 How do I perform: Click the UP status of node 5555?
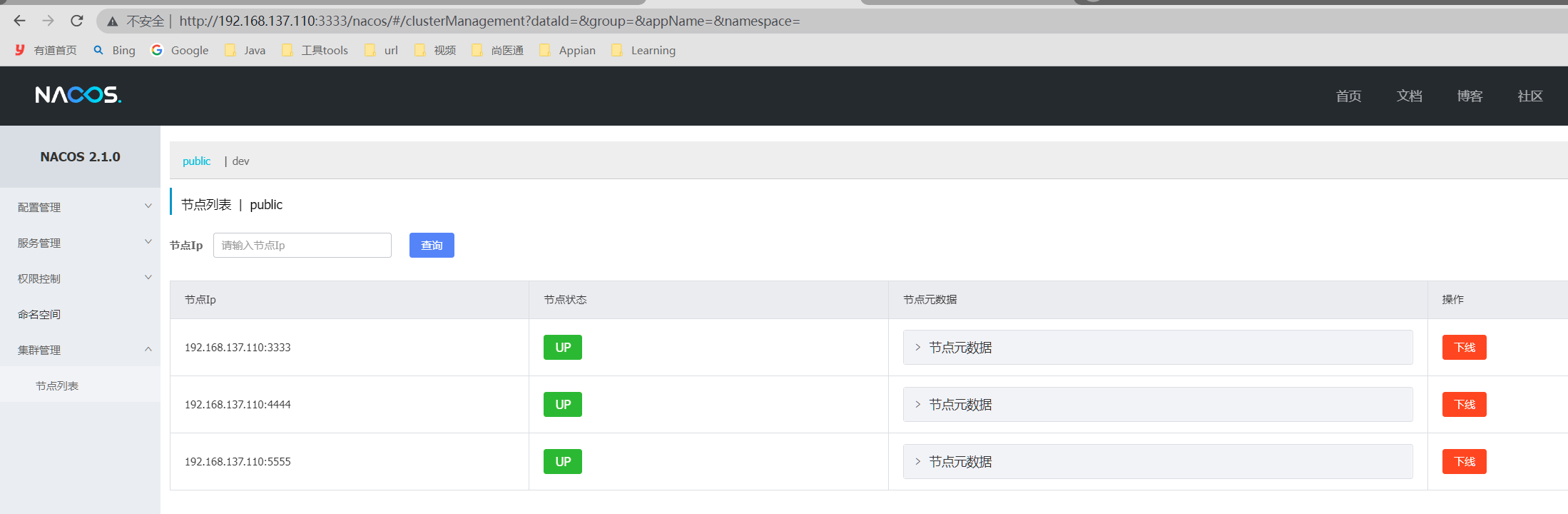coord(563,462)
